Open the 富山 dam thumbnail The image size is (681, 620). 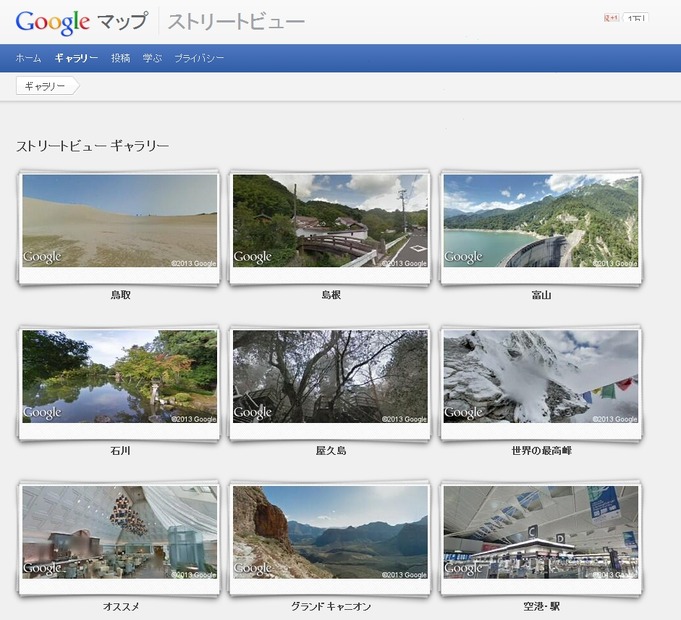541,221
